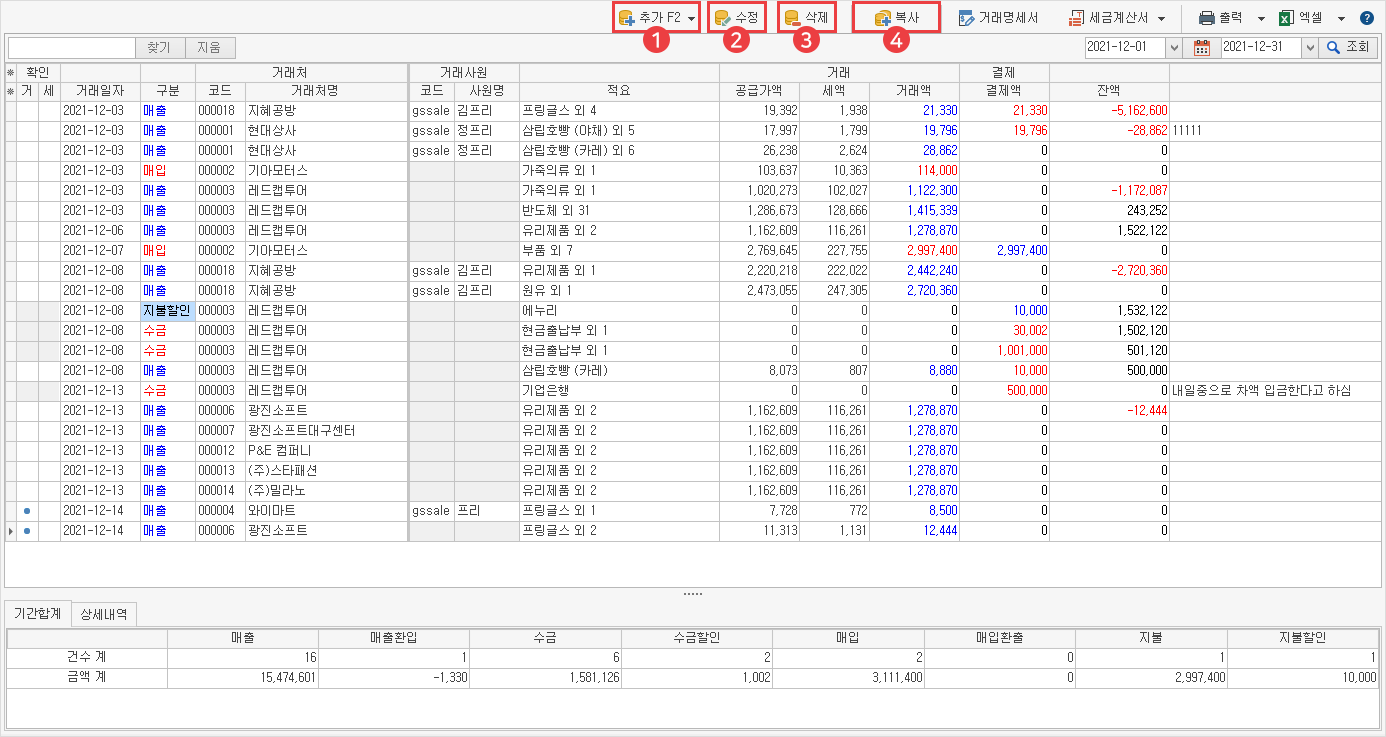Focus the search text box beside 찾기
This screenshot has height=737, width=1386.
point(71,47)
